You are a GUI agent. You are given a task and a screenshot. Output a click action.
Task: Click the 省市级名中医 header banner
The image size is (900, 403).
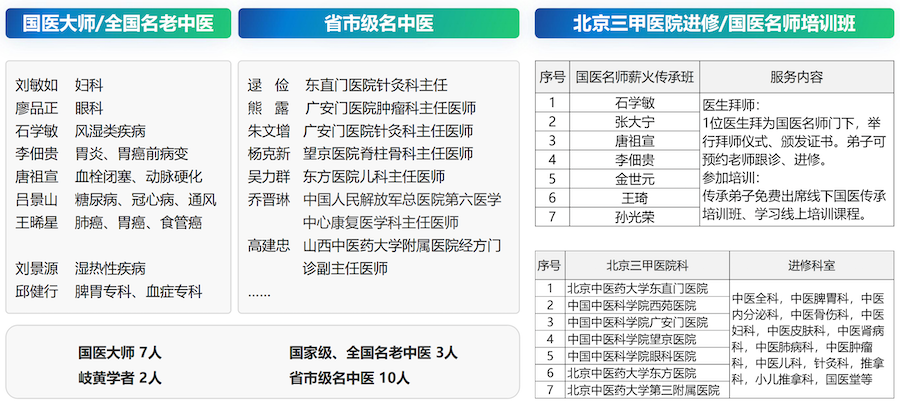click(379, 23)
